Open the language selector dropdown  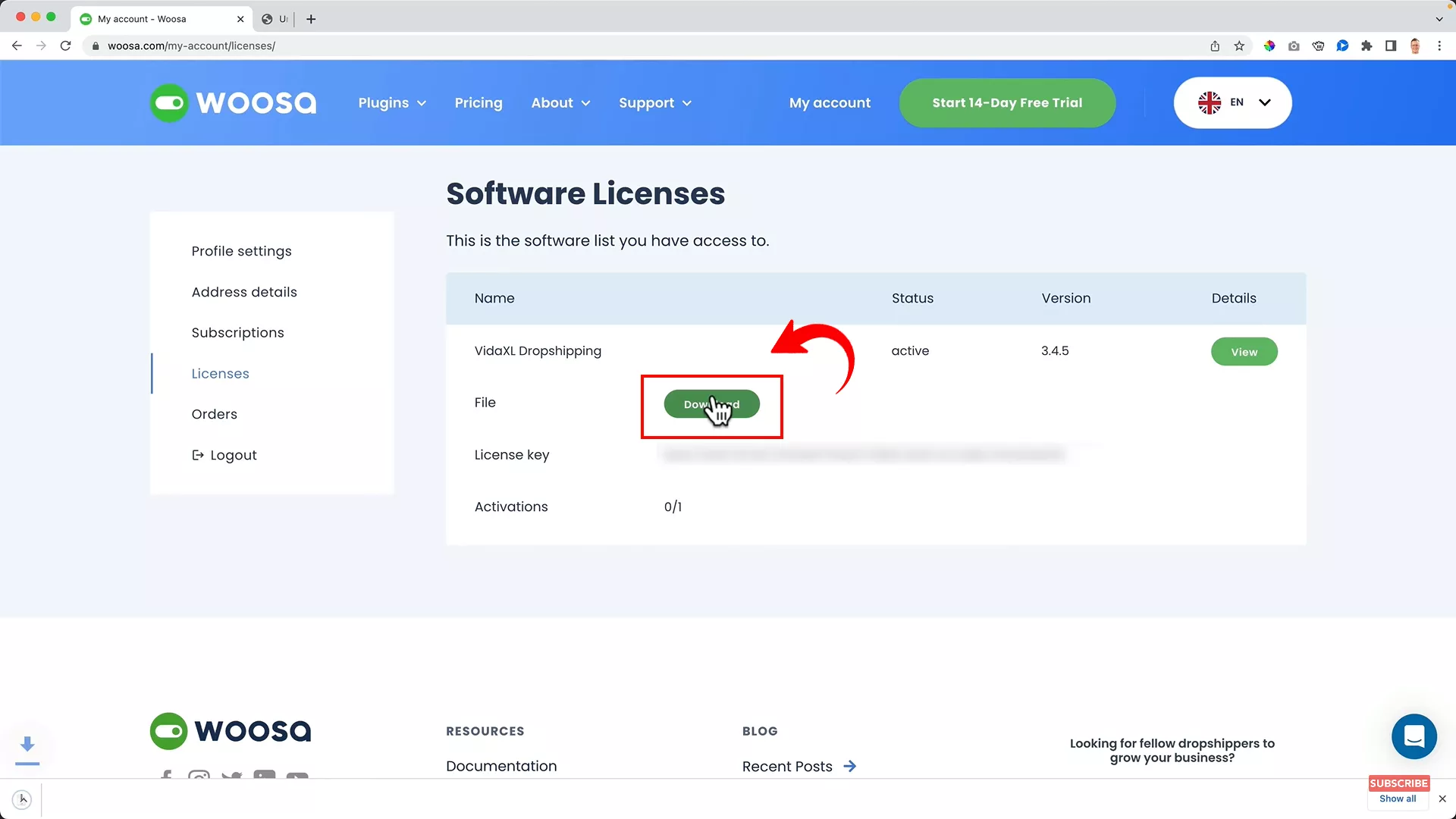[x=1232, y=102]
